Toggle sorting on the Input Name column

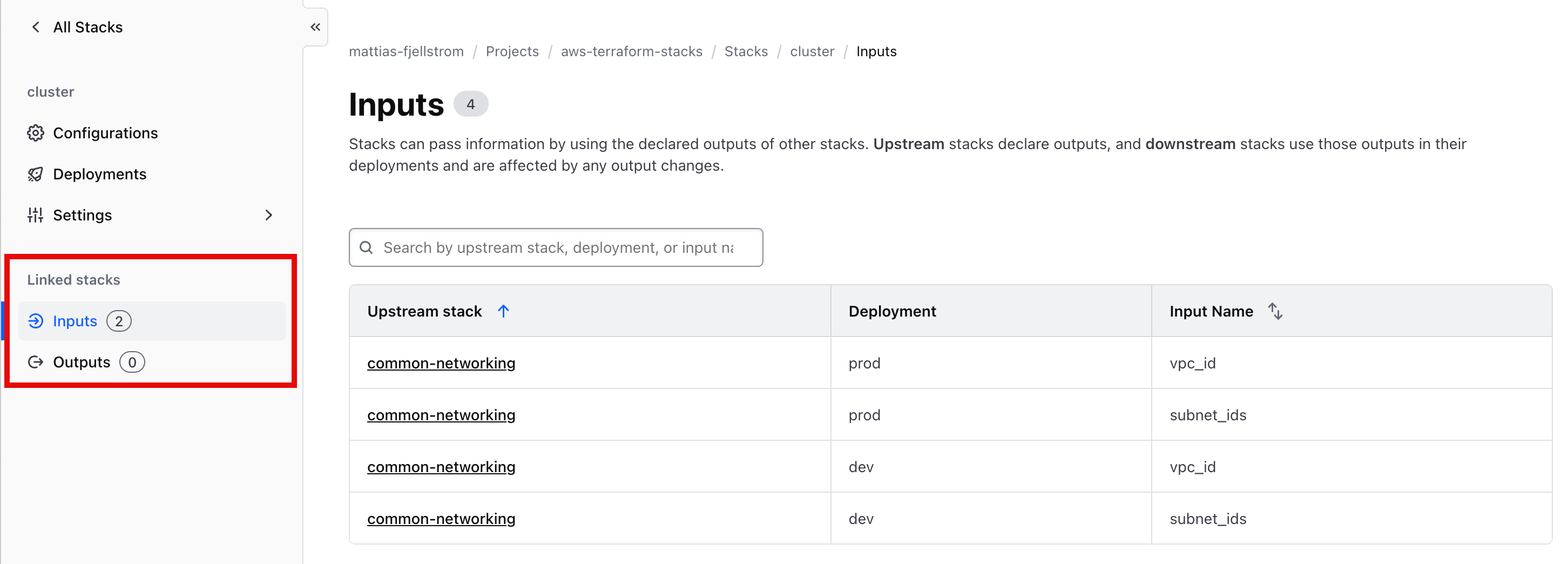pos(1276,311)
